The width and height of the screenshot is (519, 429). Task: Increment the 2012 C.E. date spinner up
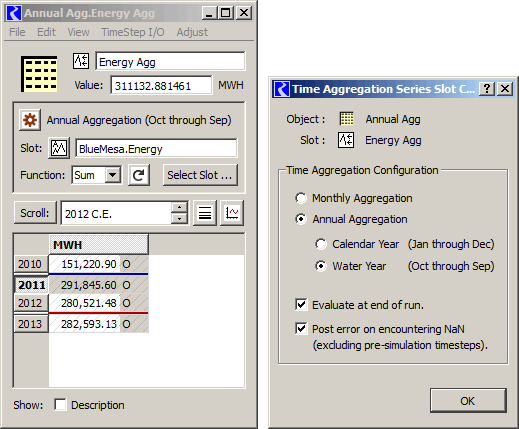pos(179,207)
